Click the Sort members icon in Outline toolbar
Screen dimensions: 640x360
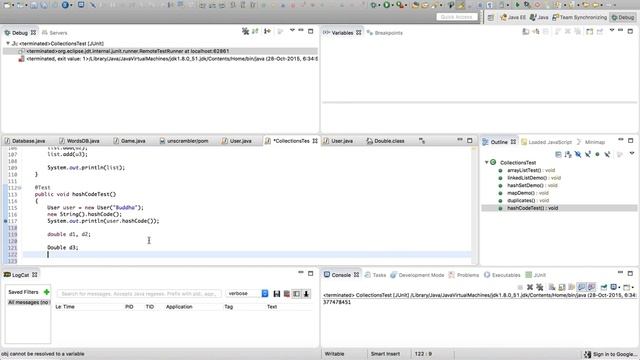click(568, 154)
